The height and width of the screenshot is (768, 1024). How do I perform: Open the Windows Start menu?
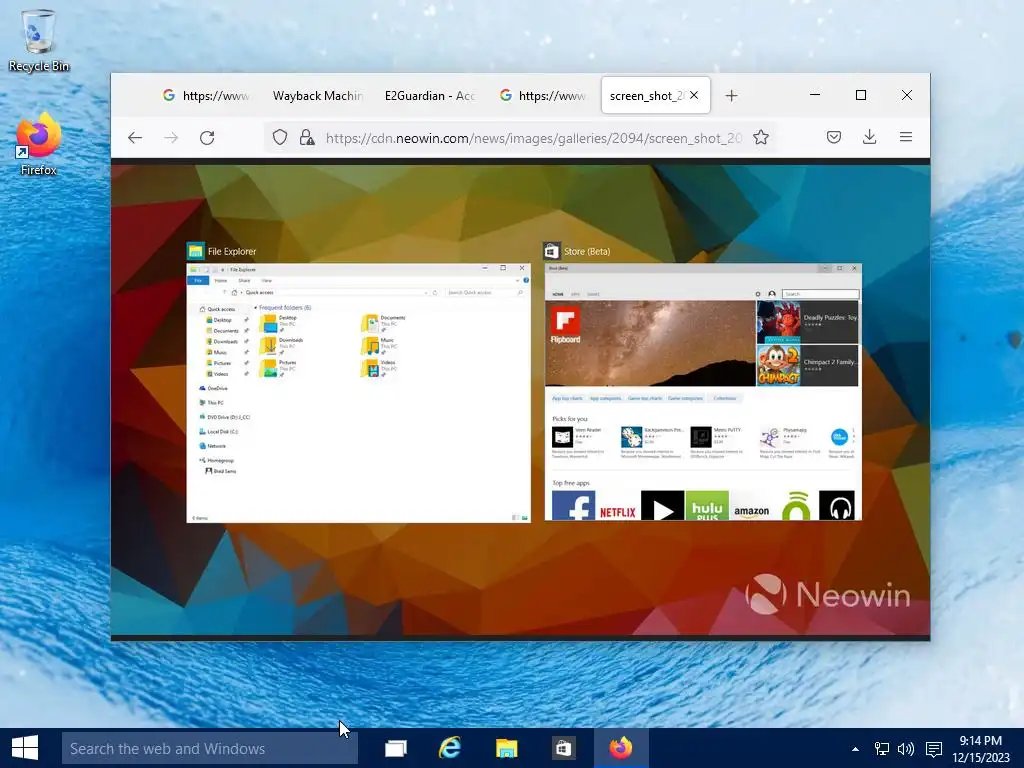pos(25,748)
